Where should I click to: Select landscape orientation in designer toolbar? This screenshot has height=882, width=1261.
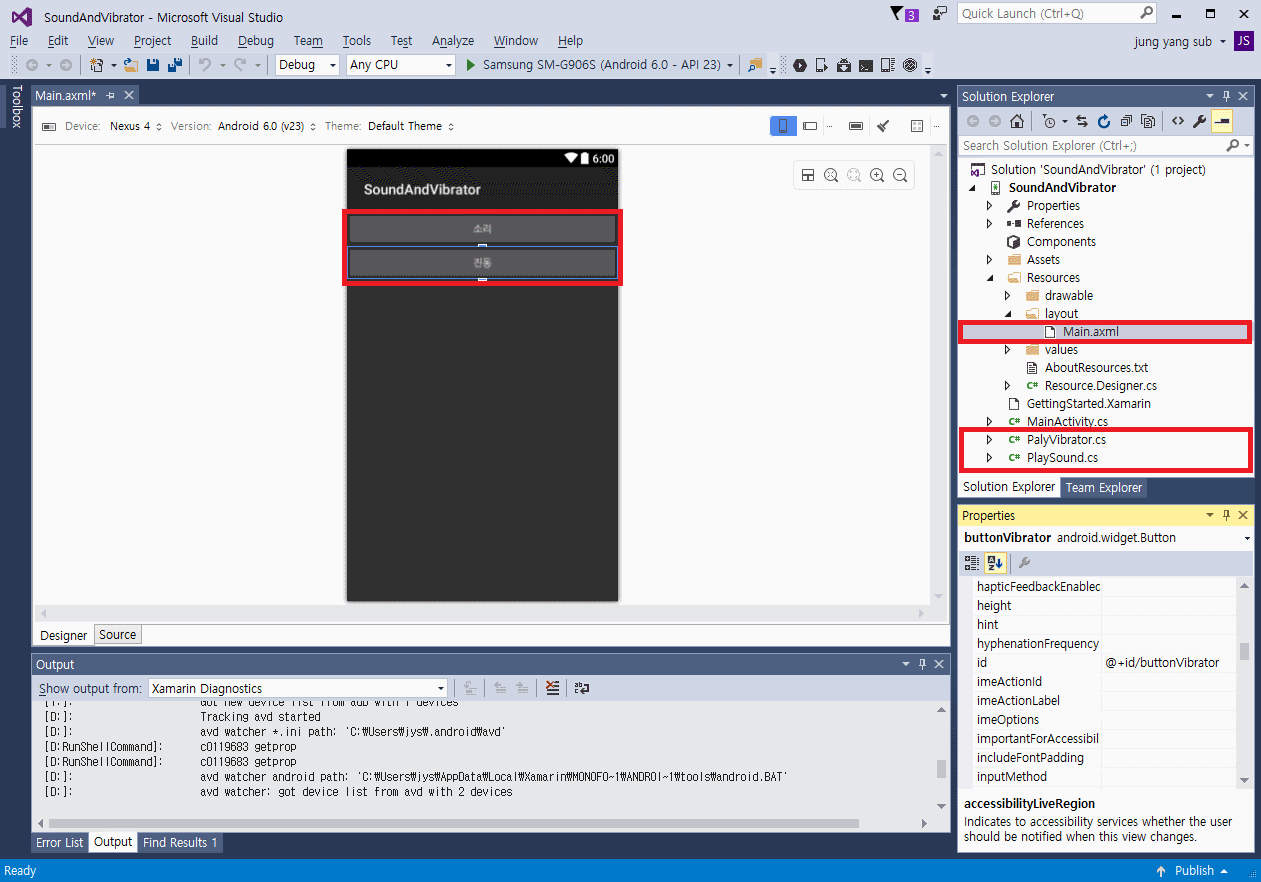click(x=810, y=126)
